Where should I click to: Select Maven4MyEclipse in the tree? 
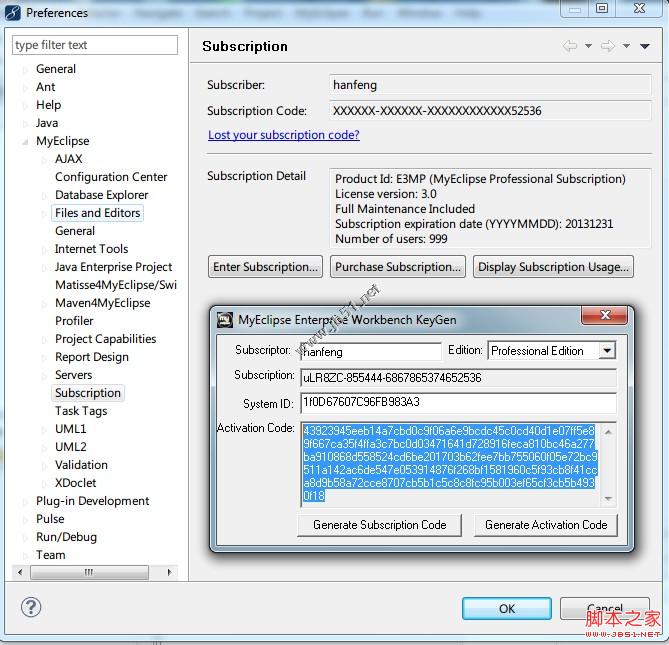coord(102,303)
